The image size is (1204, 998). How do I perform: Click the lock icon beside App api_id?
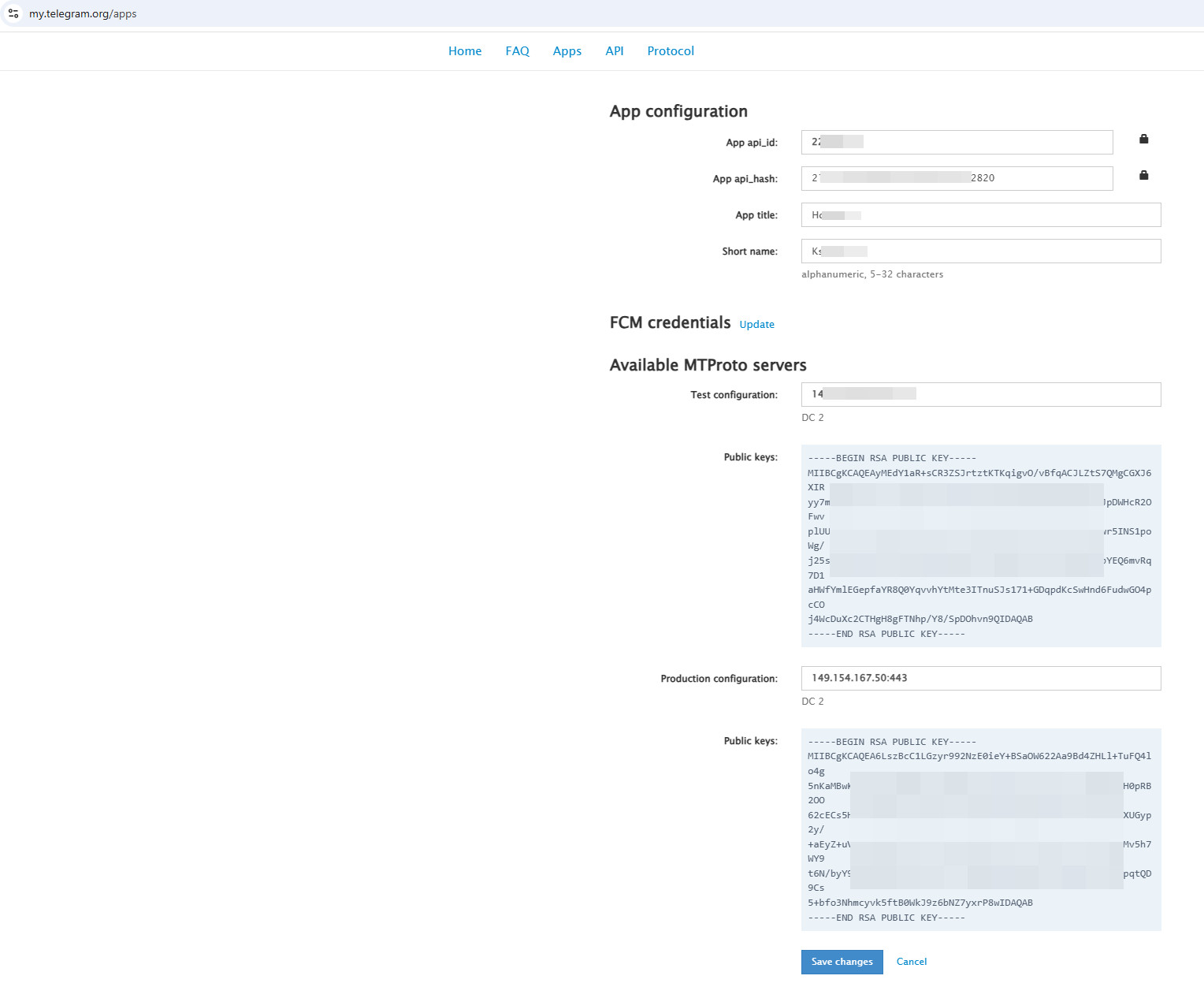coord(1144,139)
